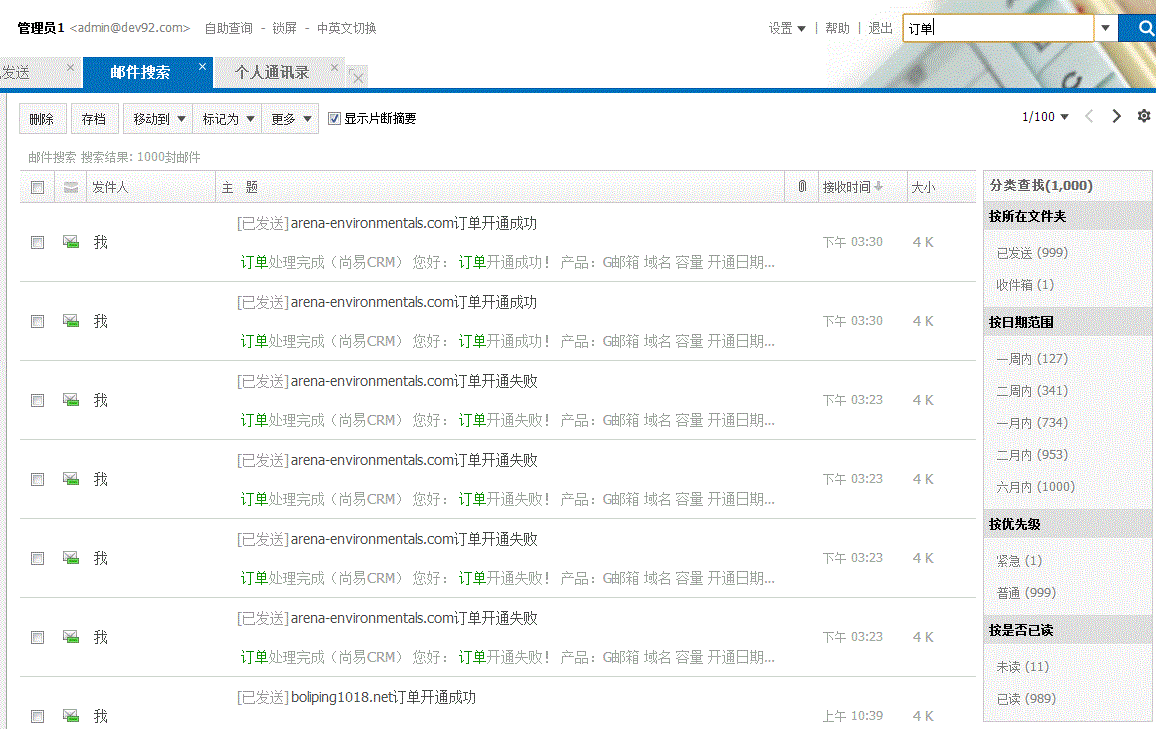
Task: Expand the 移动到 dropdown
Action: pyautogui.click(x=157, y=119)
